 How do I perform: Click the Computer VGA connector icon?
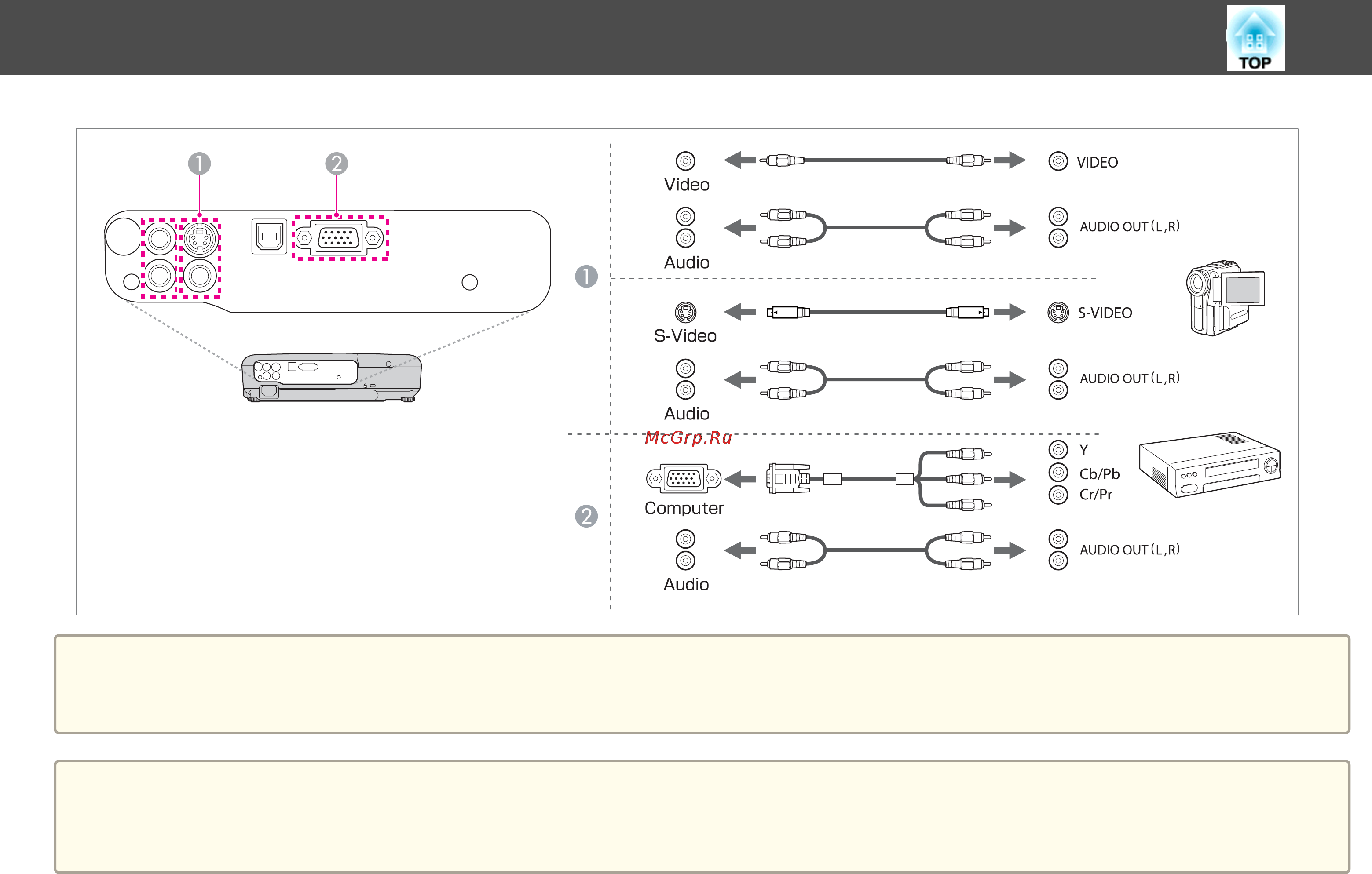coord(684,478)
